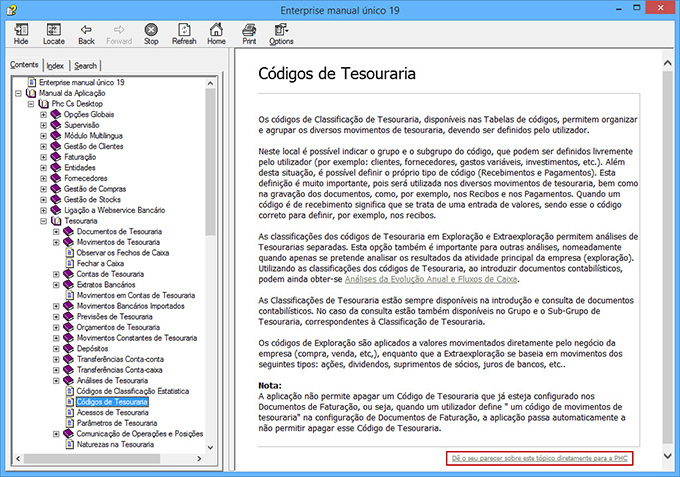
Task: Select the book icon beside Gestão de Stocks
Action: (56, 199)
